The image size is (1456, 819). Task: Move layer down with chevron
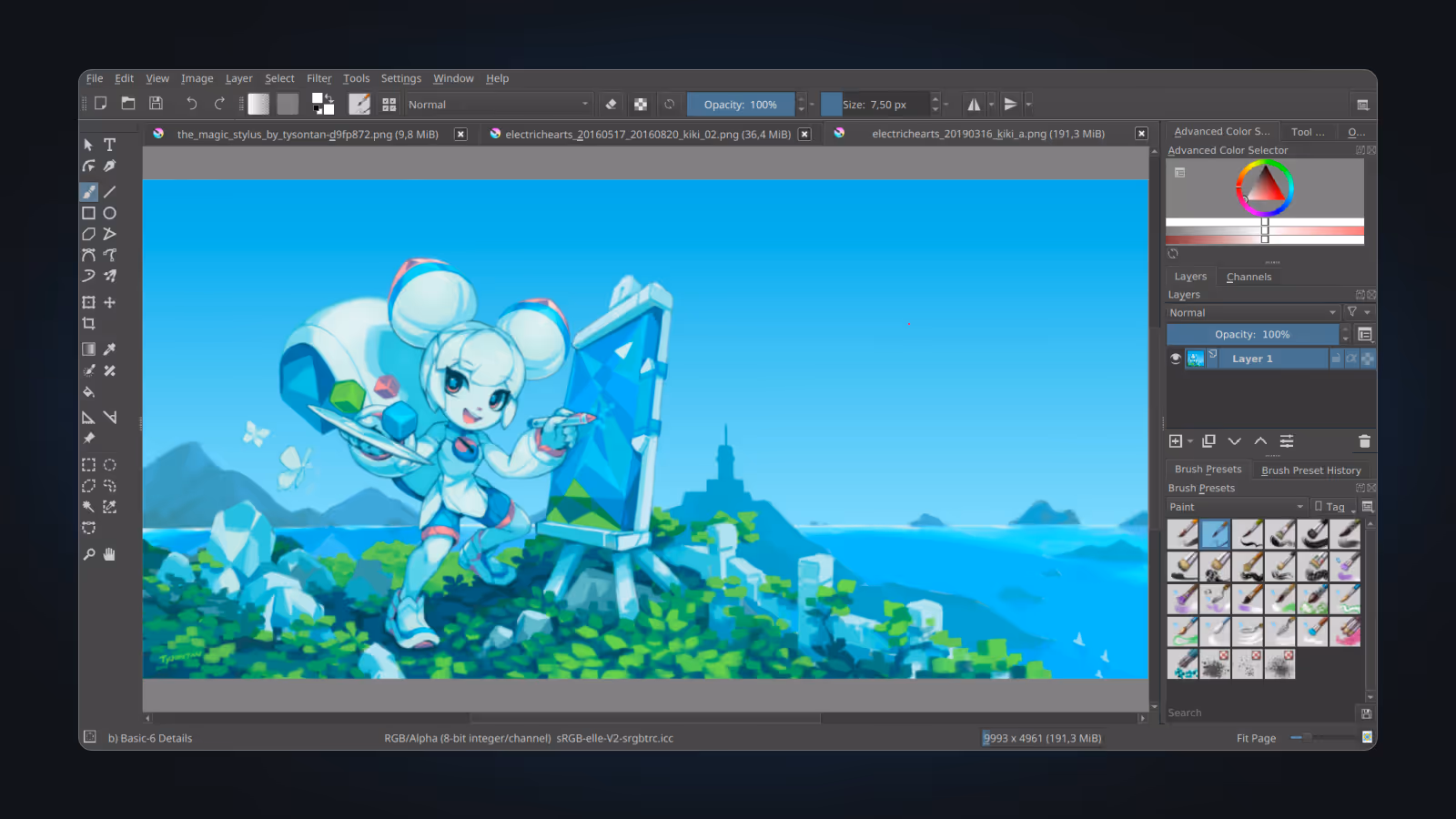[x=1235, y=441]
